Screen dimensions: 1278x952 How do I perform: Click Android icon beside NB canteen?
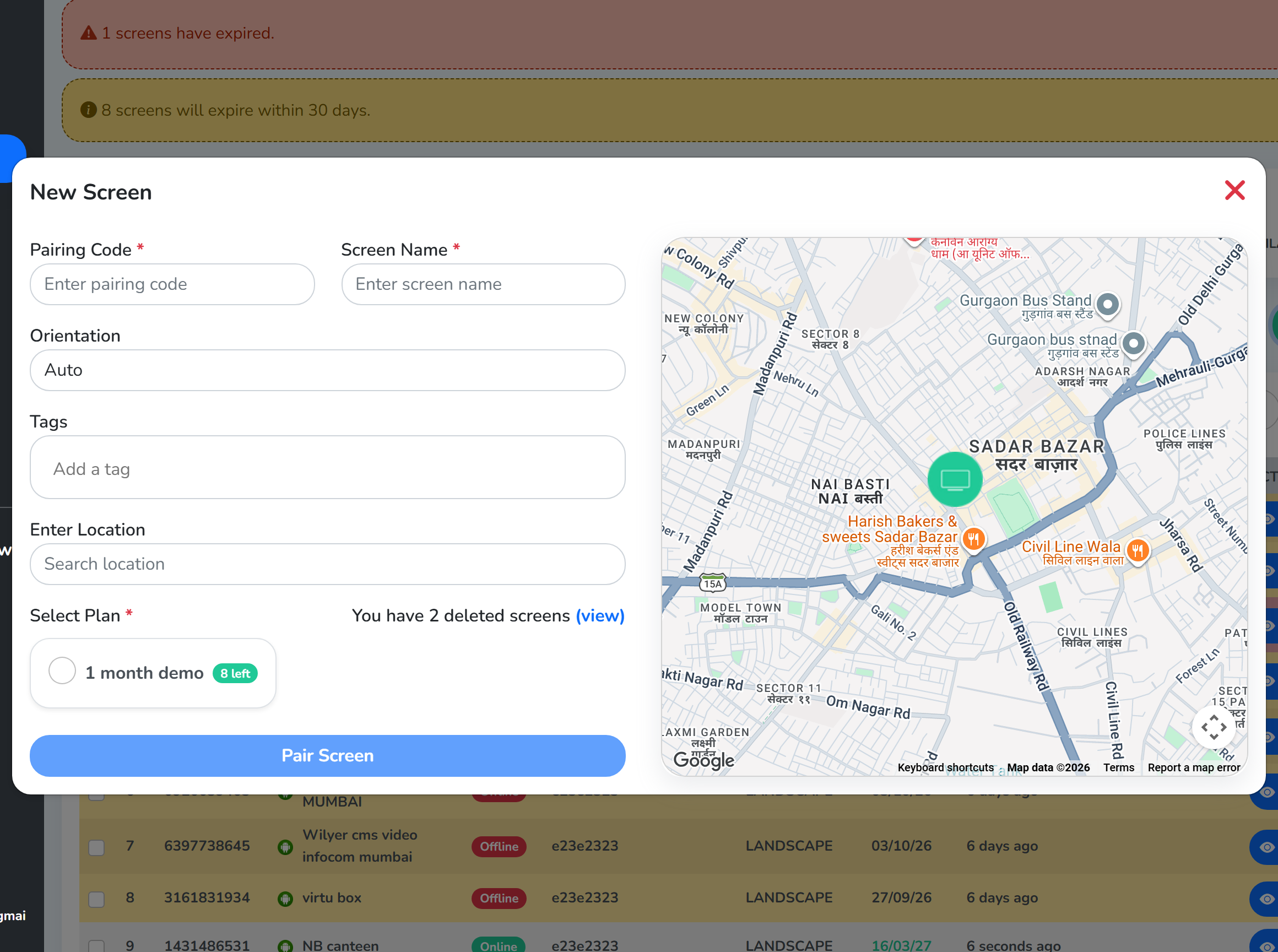coord(285,945)
